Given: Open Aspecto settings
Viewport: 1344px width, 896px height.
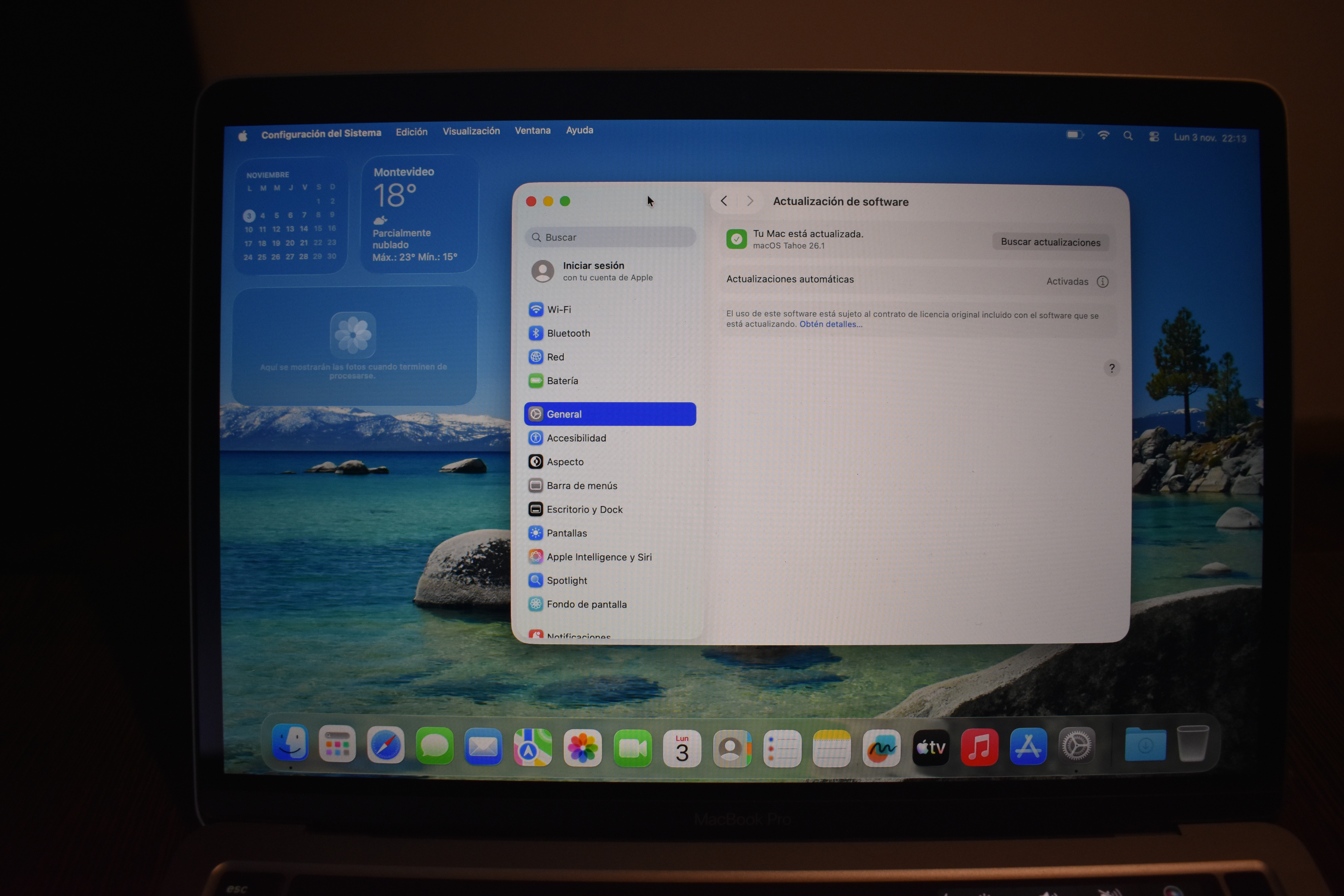Looking at the screenshot, I should click(x=610, y=462).
